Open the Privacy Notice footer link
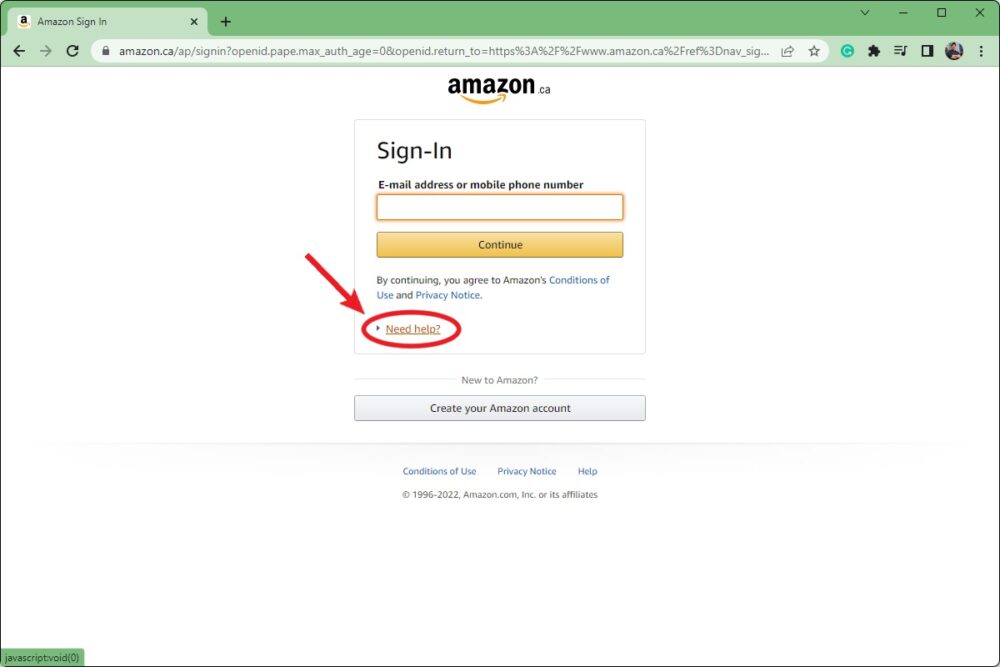The height and width of the screenshot is (667, 1000). click(527, 471)
